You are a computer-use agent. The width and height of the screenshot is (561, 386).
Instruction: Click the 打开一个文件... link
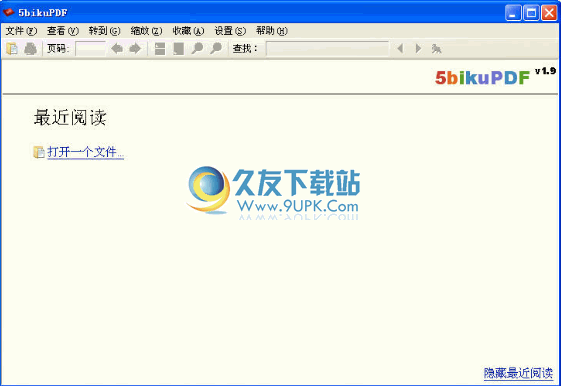tap(86, 152)
